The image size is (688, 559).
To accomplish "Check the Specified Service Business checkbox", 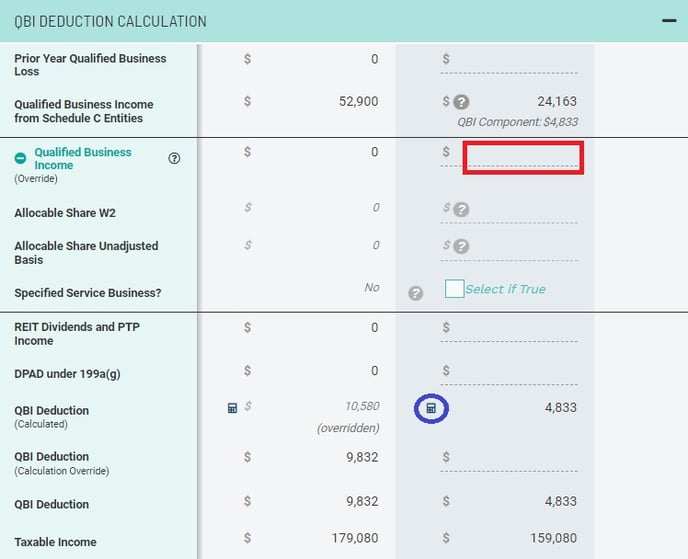I will point(454,289).
